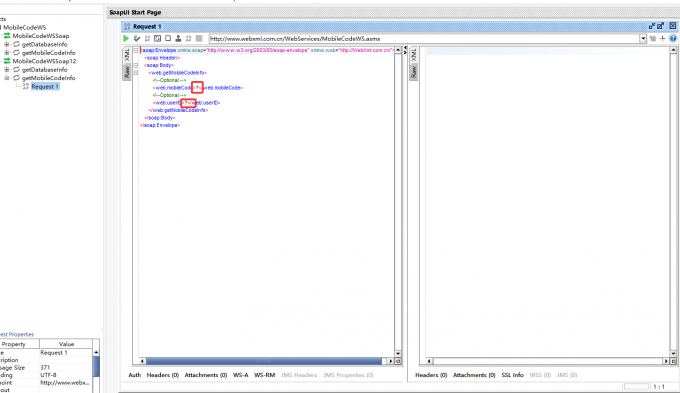Click the SOAP icon in Request 1 window title
This screenshot has height=393, width=680.
tap(127, 26)
